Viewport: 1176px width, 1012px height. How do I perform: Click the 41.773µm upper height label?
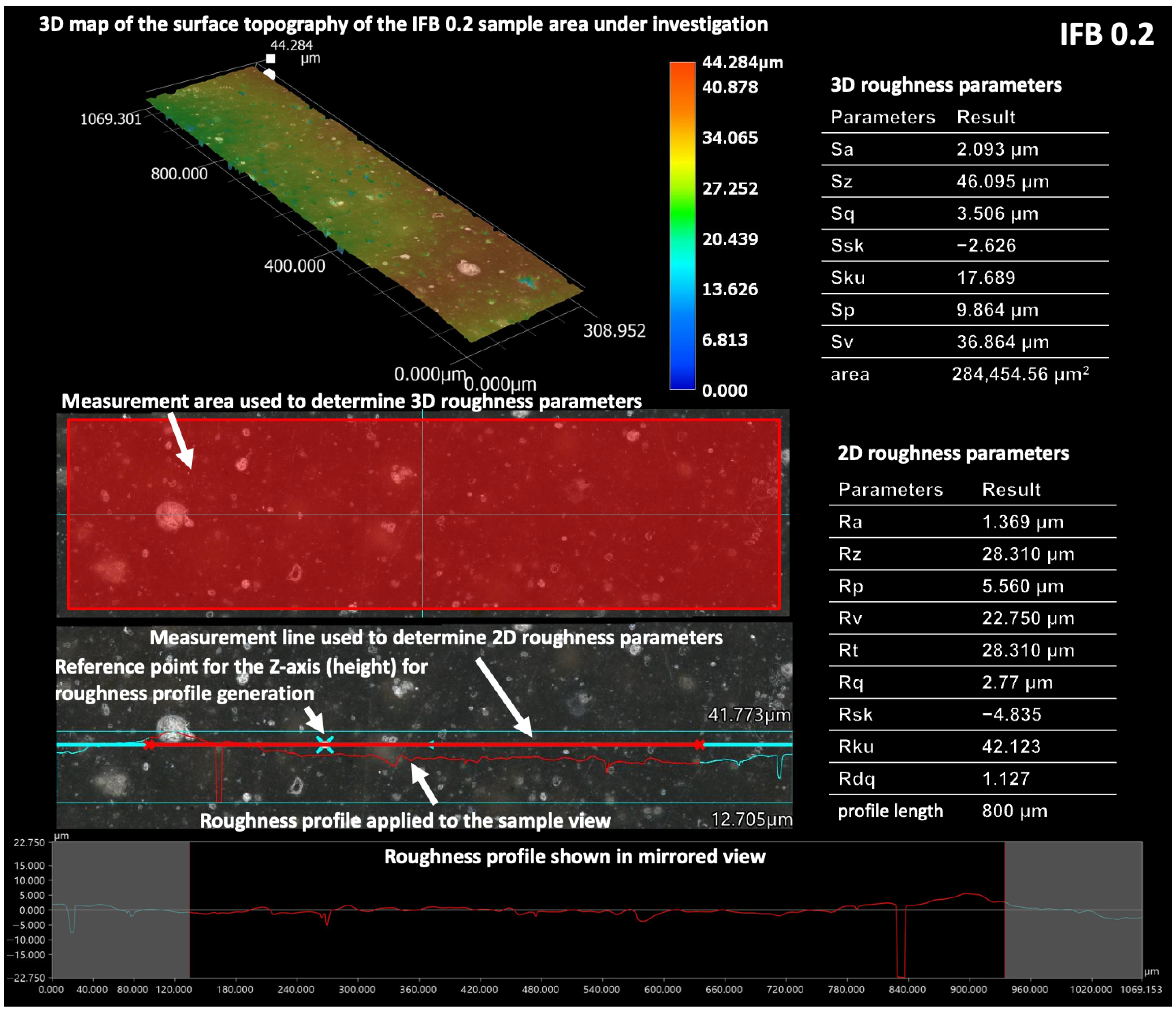[749, 715]
